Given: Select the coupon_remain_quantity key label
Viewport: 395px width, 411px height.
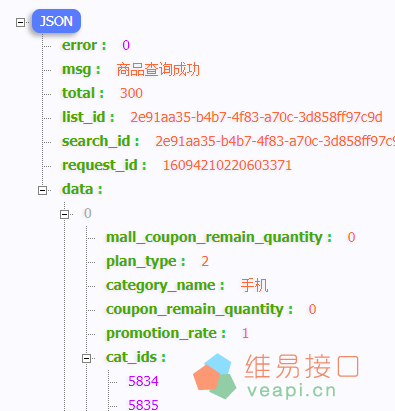Looking at the screenshot, I should (x=199, y=309).
